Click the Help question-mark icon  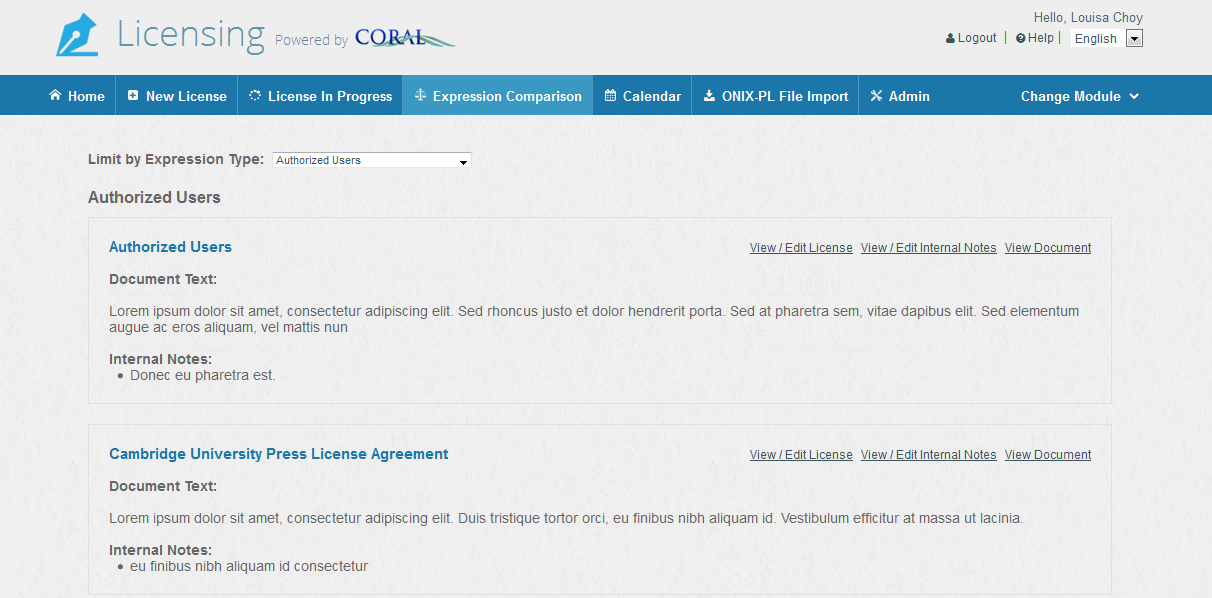pyautogui.click(x=1020, y=38)
